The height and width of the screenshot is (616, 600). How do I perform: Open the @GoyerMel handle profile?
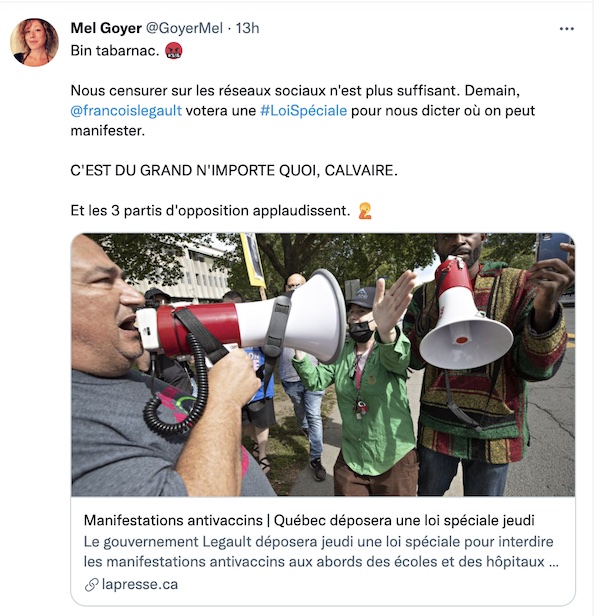pyautogui.click(x=184, y=28)
